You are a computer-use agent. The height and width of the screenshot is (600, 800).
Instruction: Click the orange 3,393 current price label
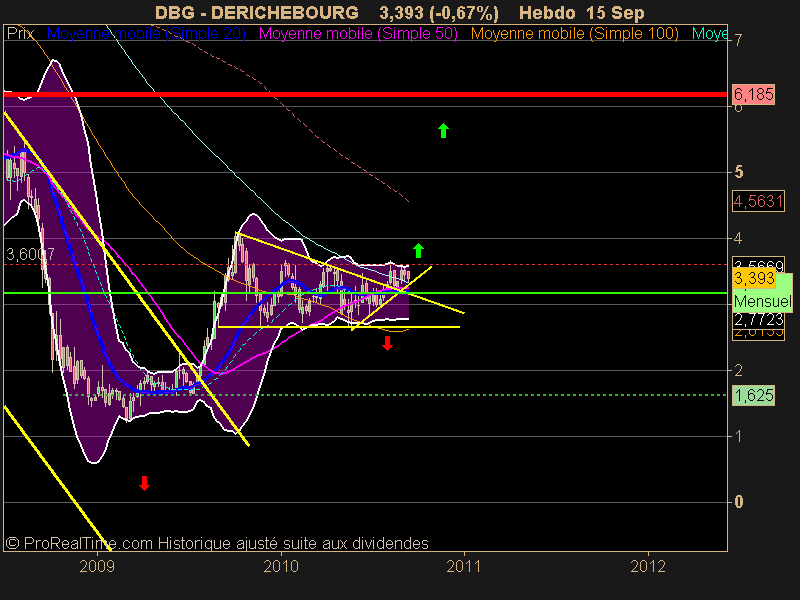point(754,279)
